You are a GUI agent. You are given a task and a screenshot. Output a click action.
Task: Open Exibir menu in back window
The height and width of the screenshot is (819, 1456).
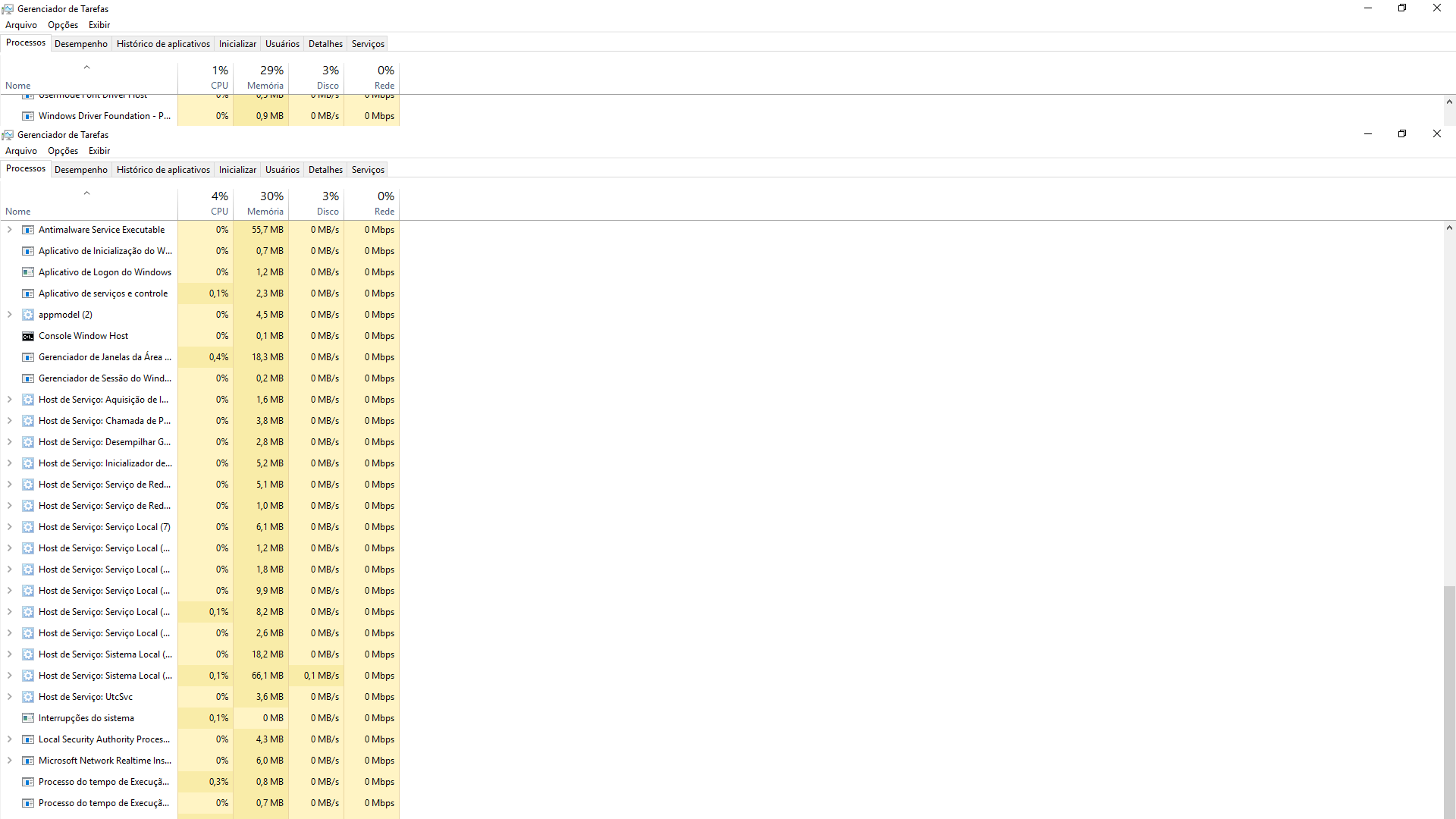(x=99, y=25)
